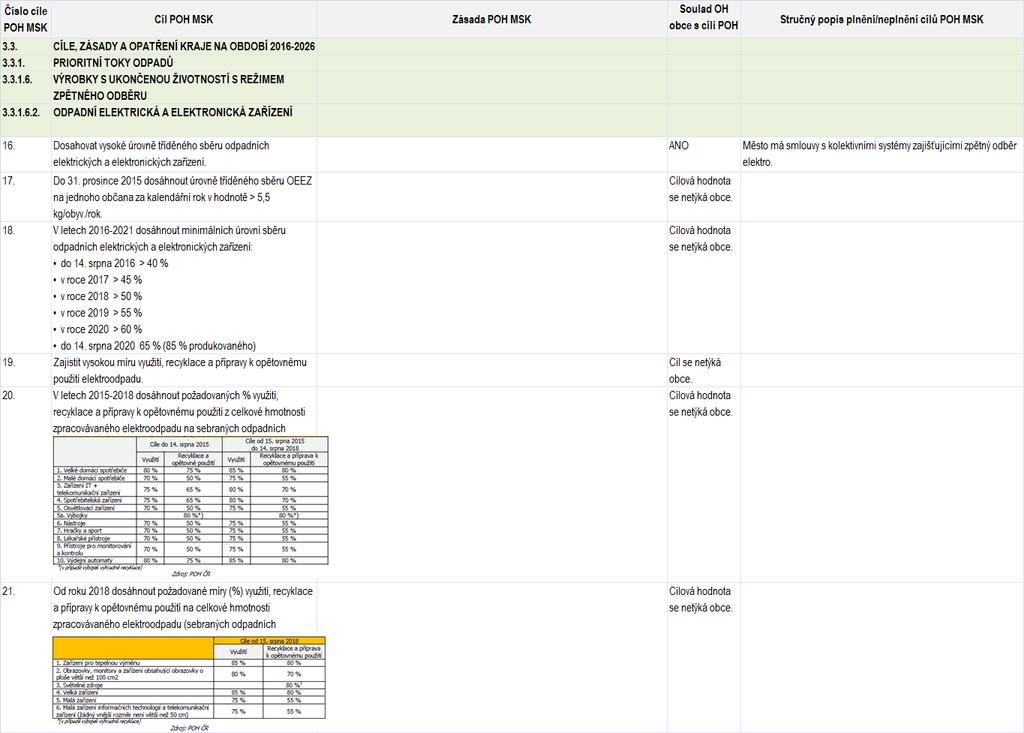1024x733 pixels.
Task: Click goal number '18.'
Action: (8, 231)
